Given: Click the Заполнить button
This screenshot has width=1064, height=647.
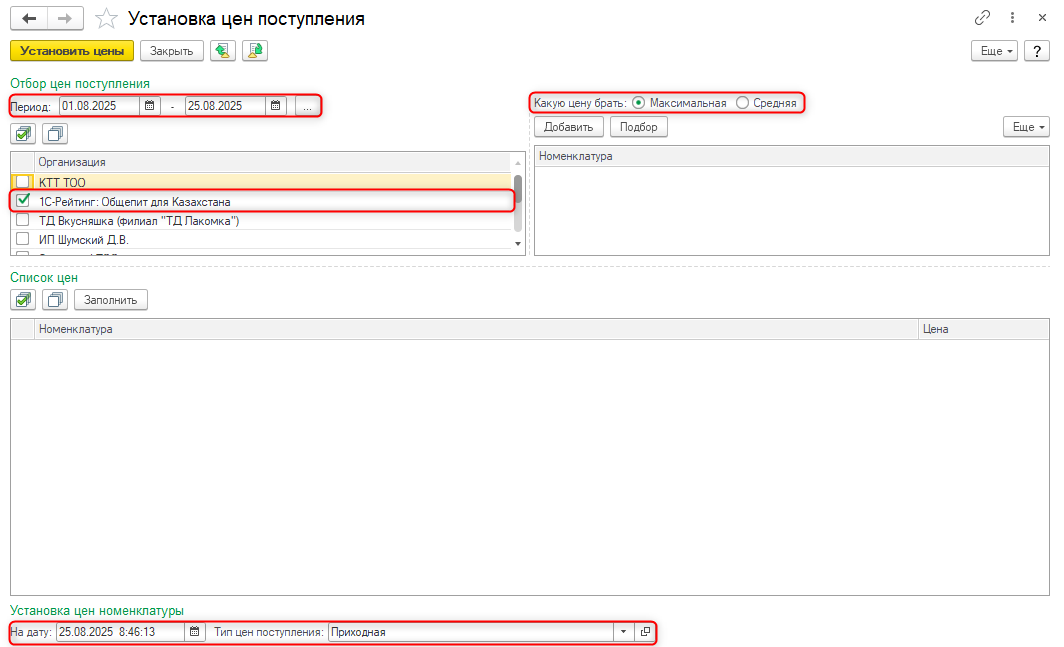Looking at the screenshot, I should pos(111,299).
